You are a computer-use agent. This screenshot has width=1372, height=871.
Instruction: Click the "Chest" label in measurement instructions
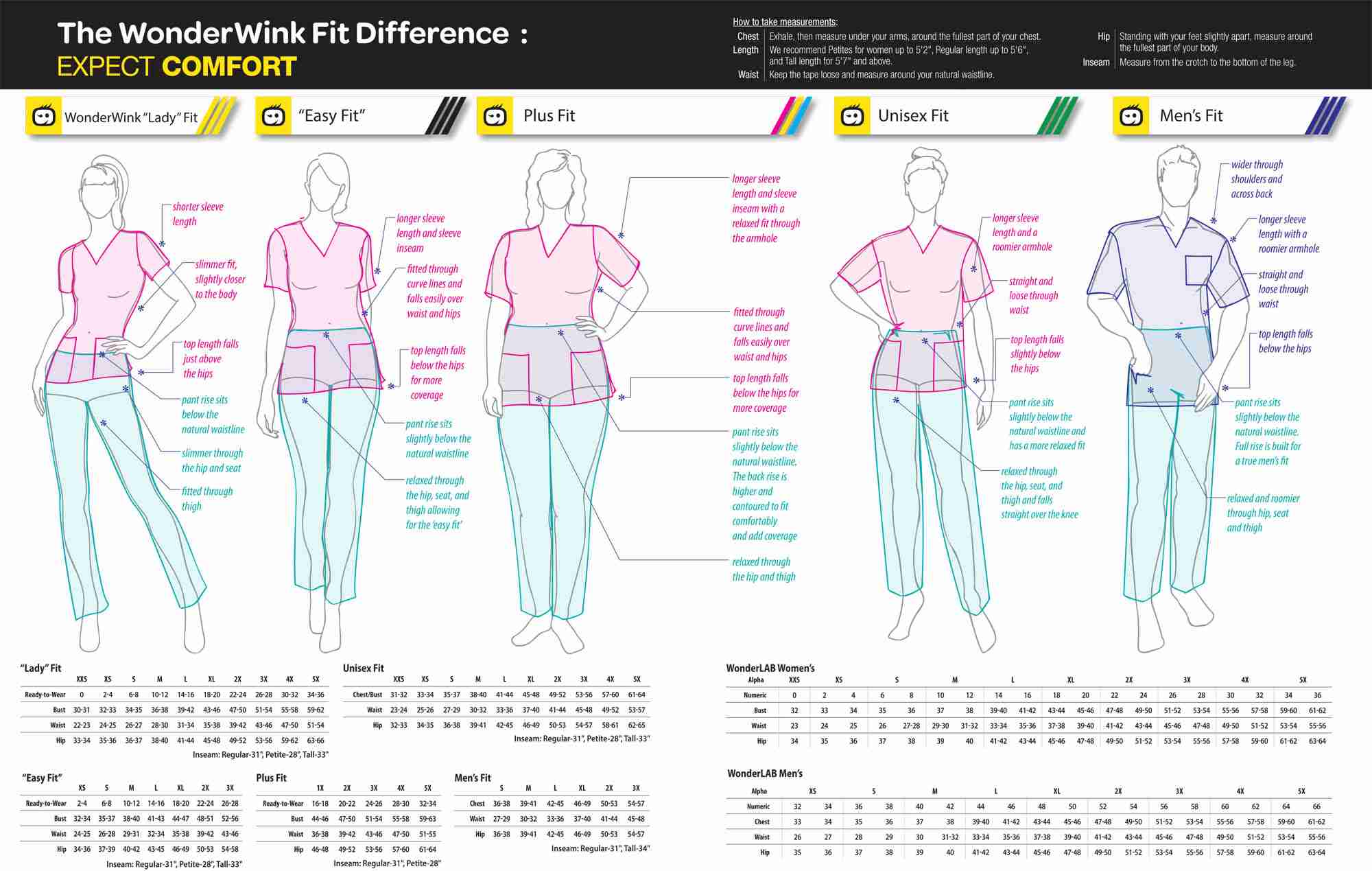point(748,36)
